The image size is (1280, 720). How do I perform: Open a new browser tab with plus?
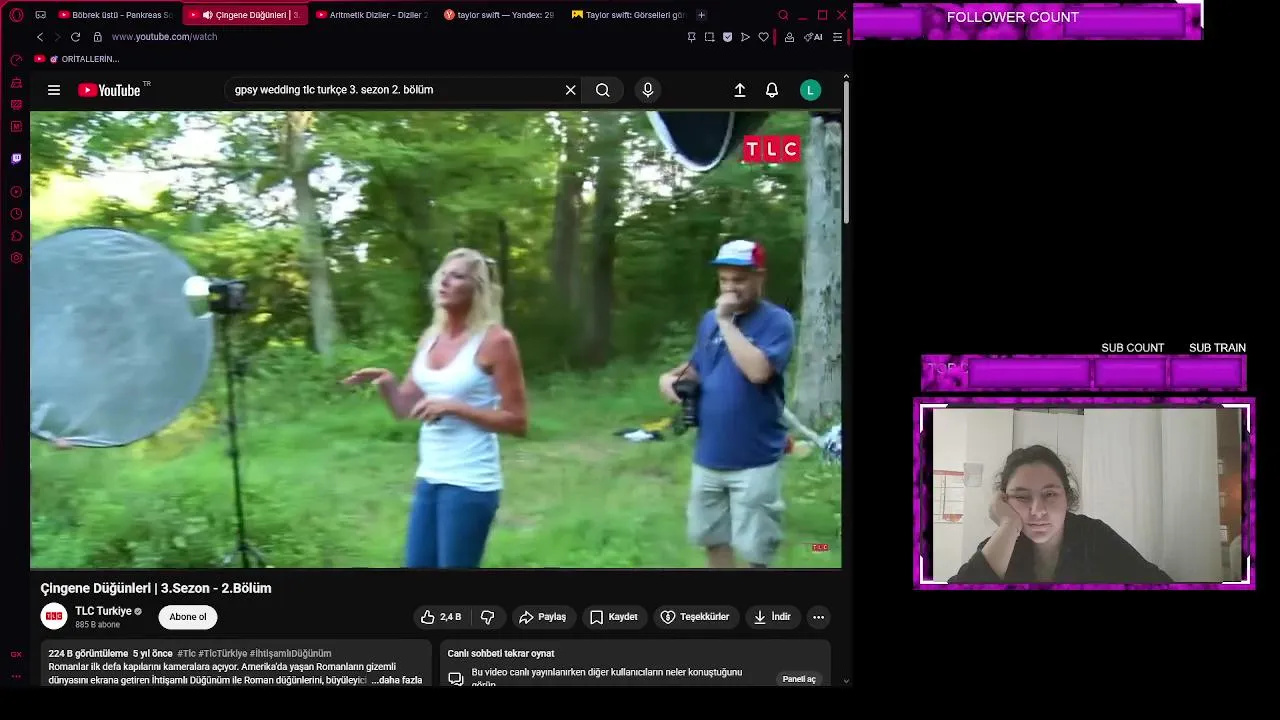pyautogui.click(x=701, y=15)
